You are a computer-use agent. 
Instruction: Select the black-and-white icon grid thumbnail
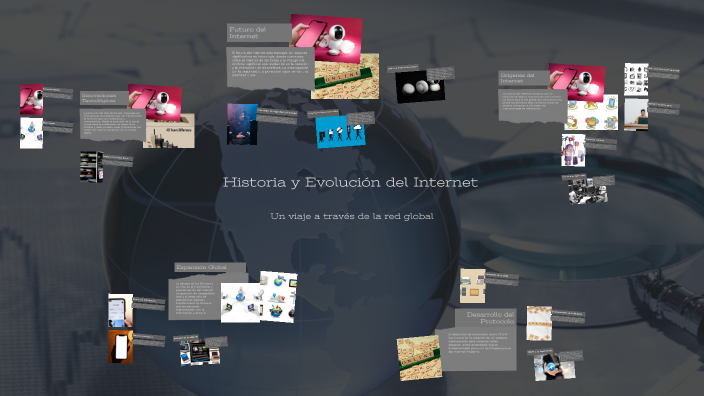[x=636, y=79]
